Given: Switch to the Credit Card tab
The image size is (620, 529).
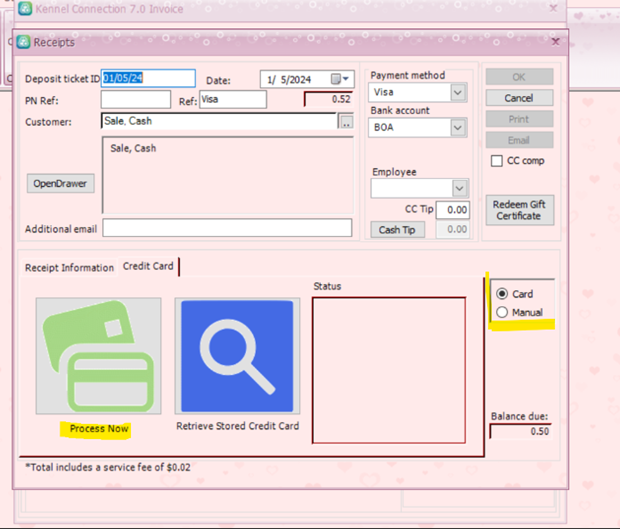Looking at the screenshot, I should pos(148,266).
